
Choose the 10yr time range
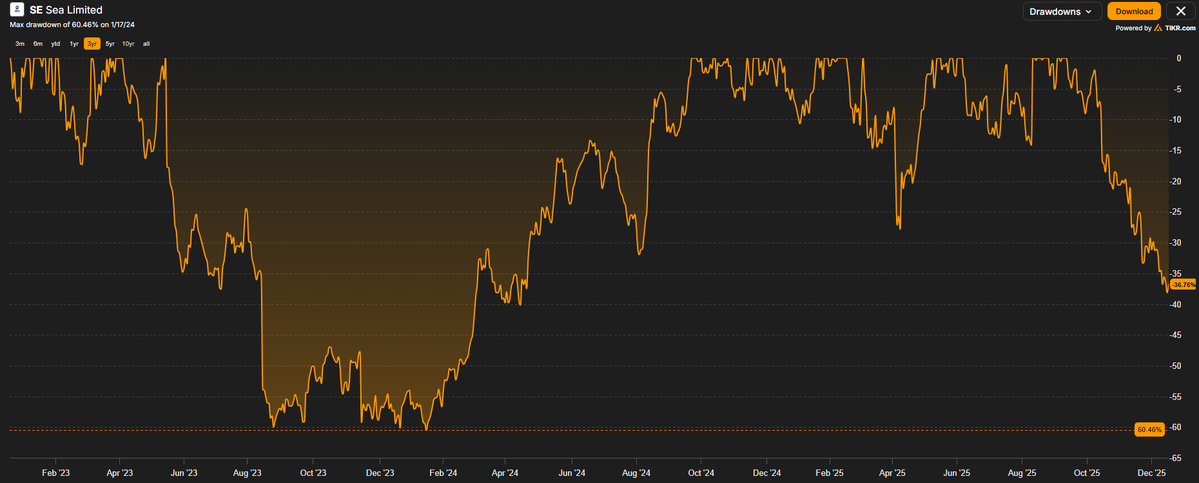click(x=128, y=44)
